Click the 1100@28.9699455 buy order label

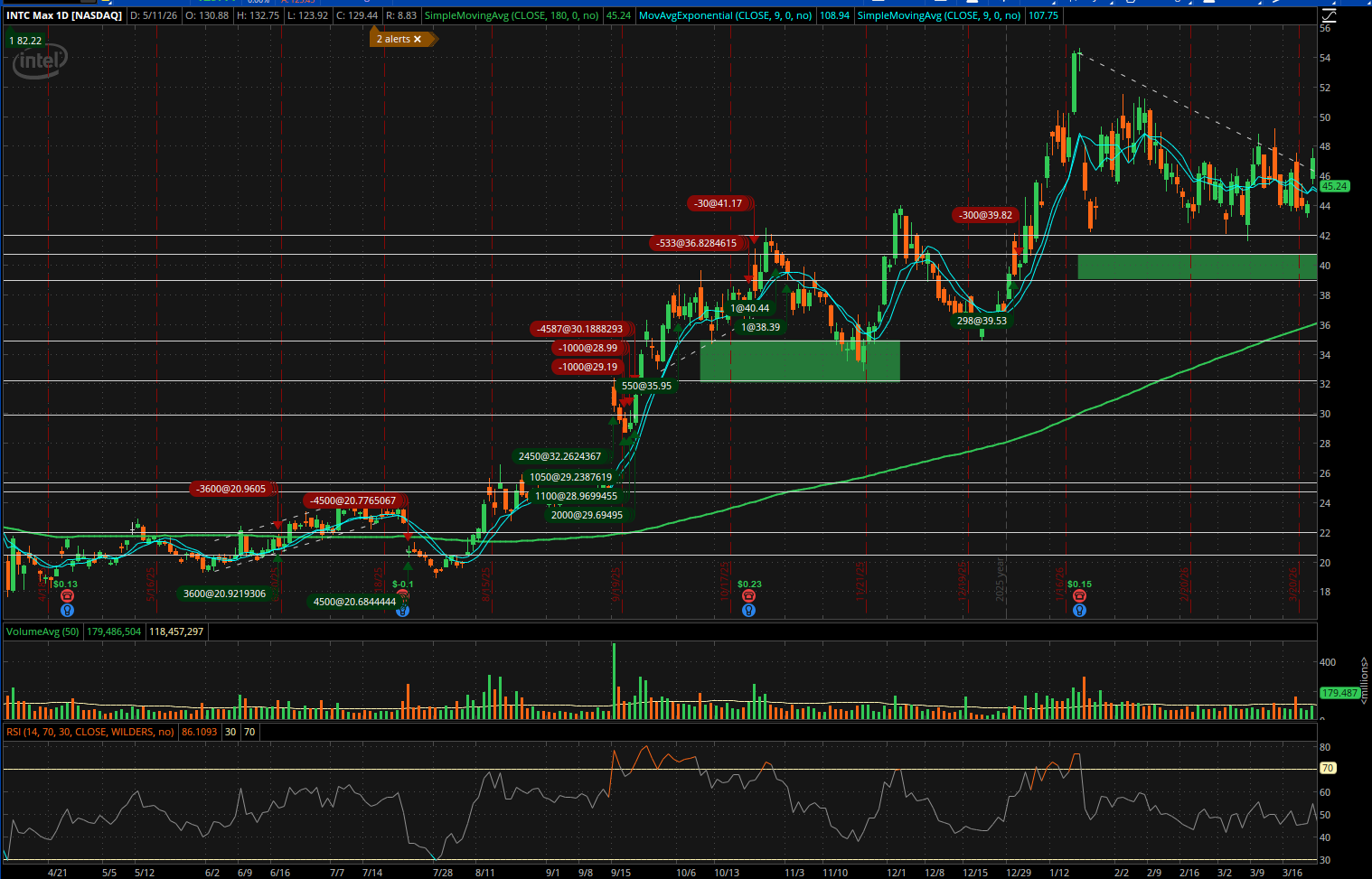(x=576, y=496)
